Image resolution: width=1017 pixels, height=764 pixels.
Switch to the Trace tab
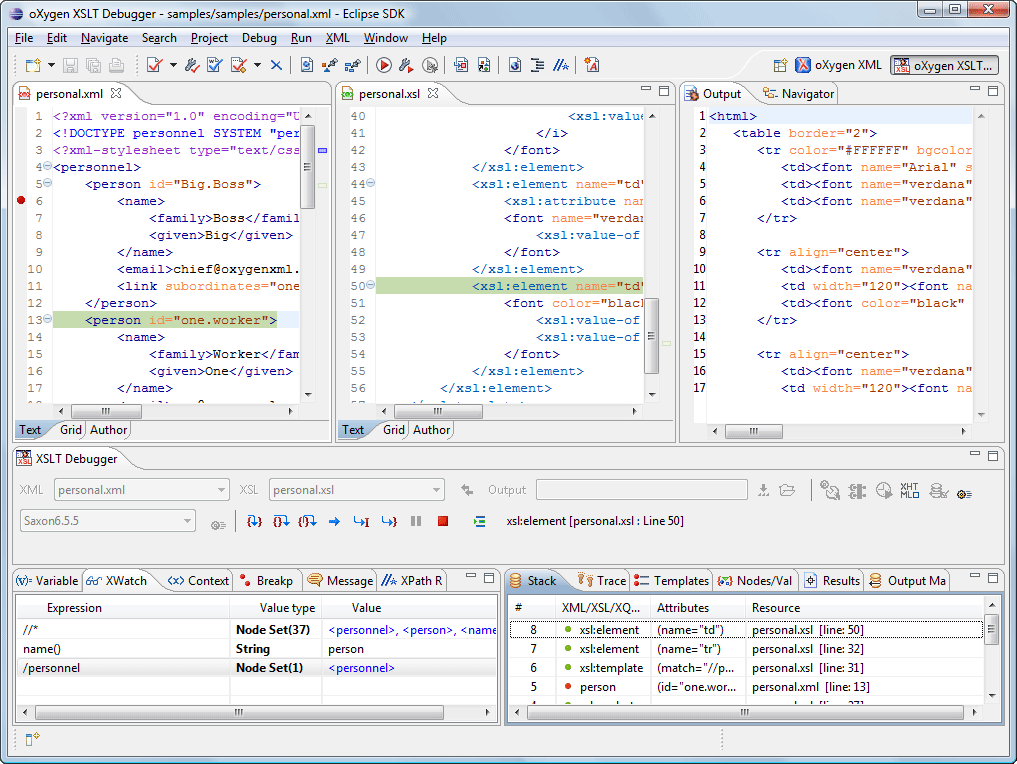tap(602, 580)
